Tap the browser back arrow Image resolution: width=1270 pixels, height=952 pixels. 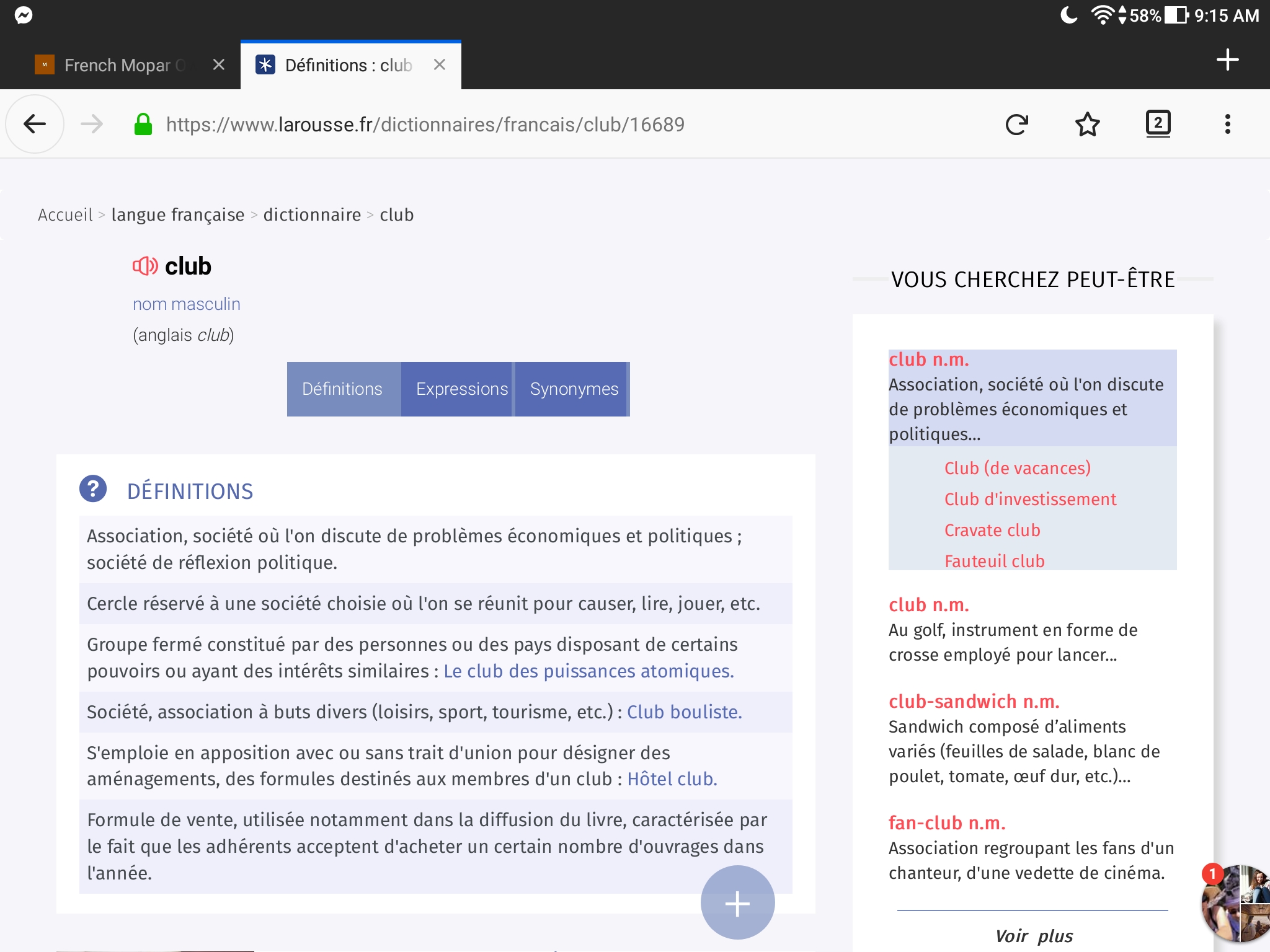coord(35,124)
